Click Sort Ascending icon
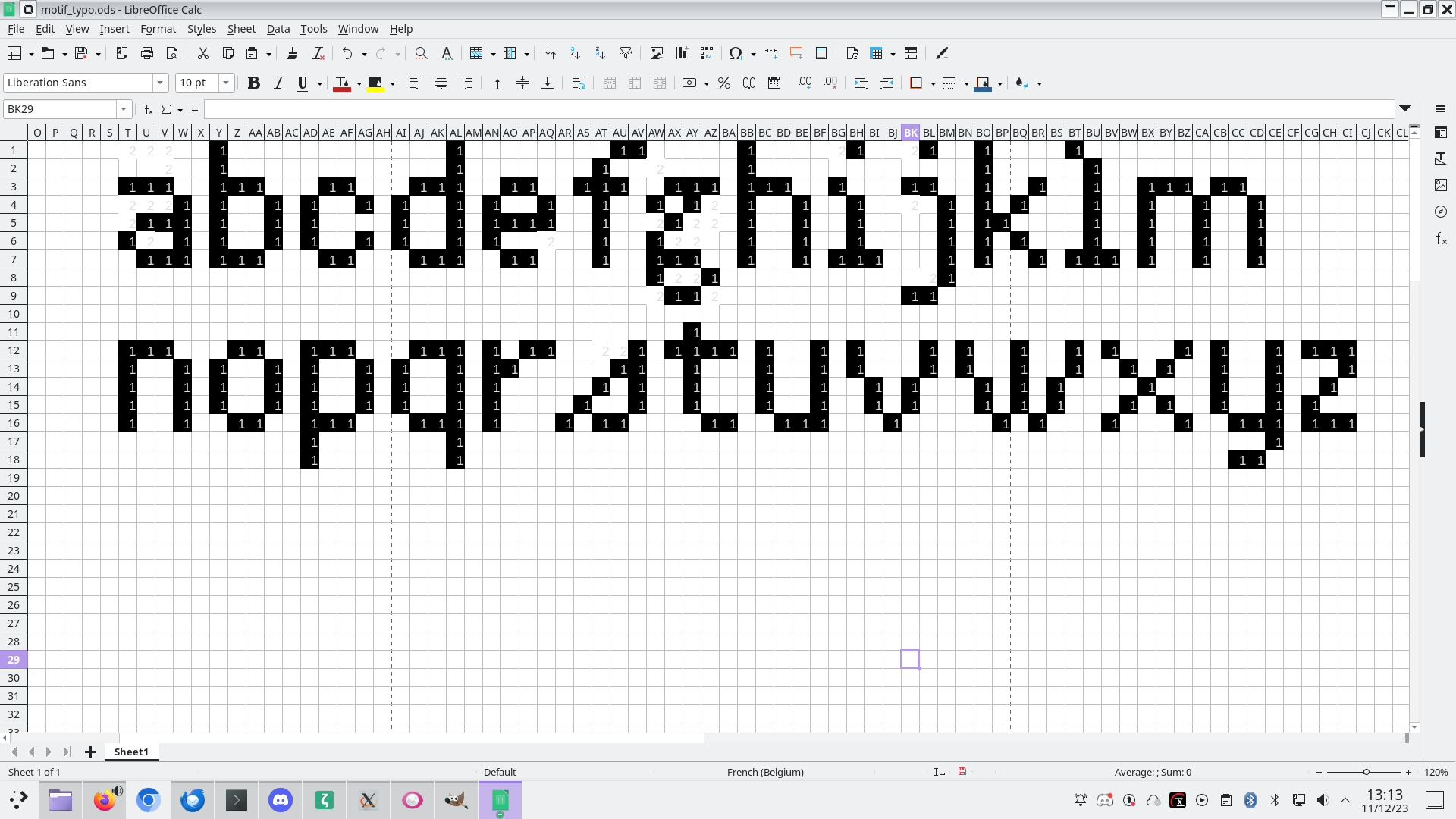The image size is (1456, 819). pyautogui.click(x=575, y=53)
